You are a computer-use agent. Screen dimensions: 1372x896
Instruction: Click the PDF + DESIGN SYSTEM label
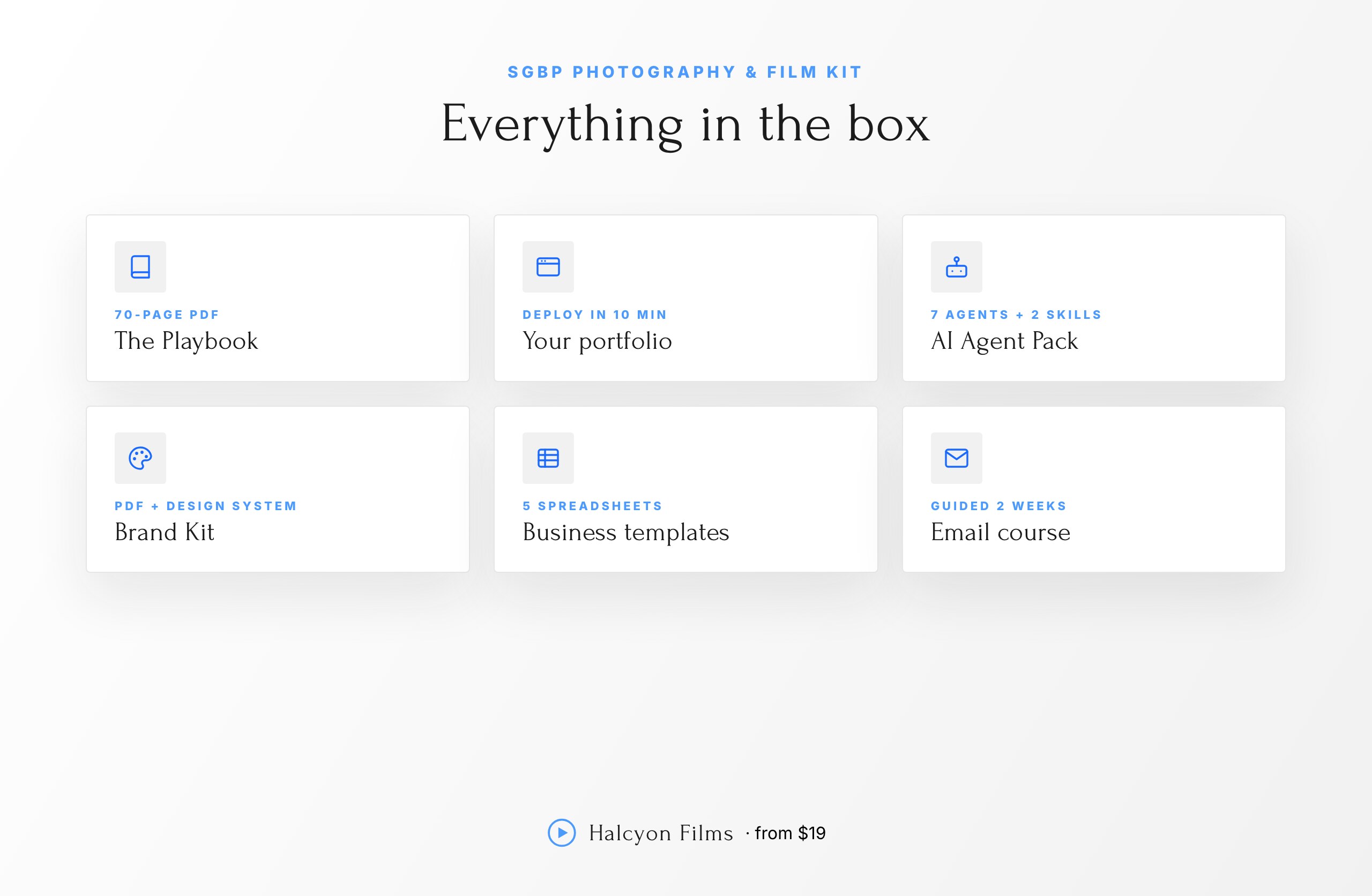206,506
